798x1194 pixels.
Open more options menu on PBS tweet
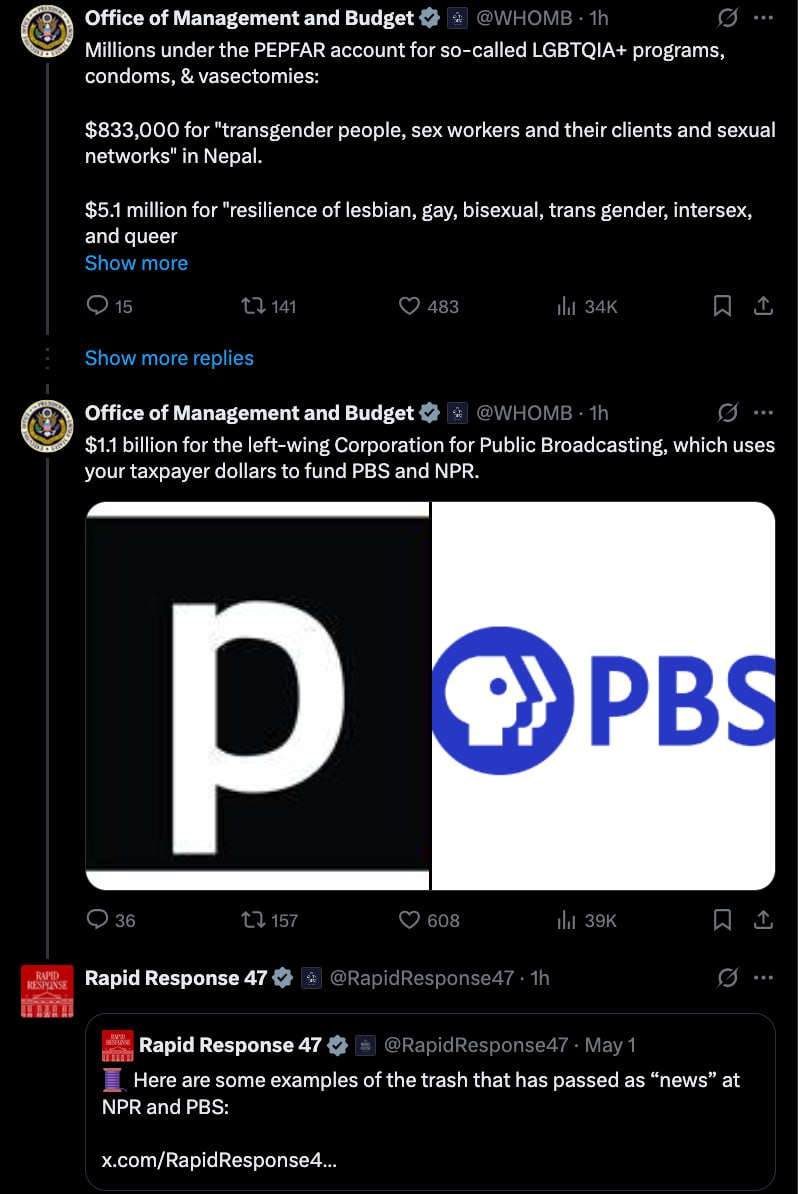tap(763, 413)
